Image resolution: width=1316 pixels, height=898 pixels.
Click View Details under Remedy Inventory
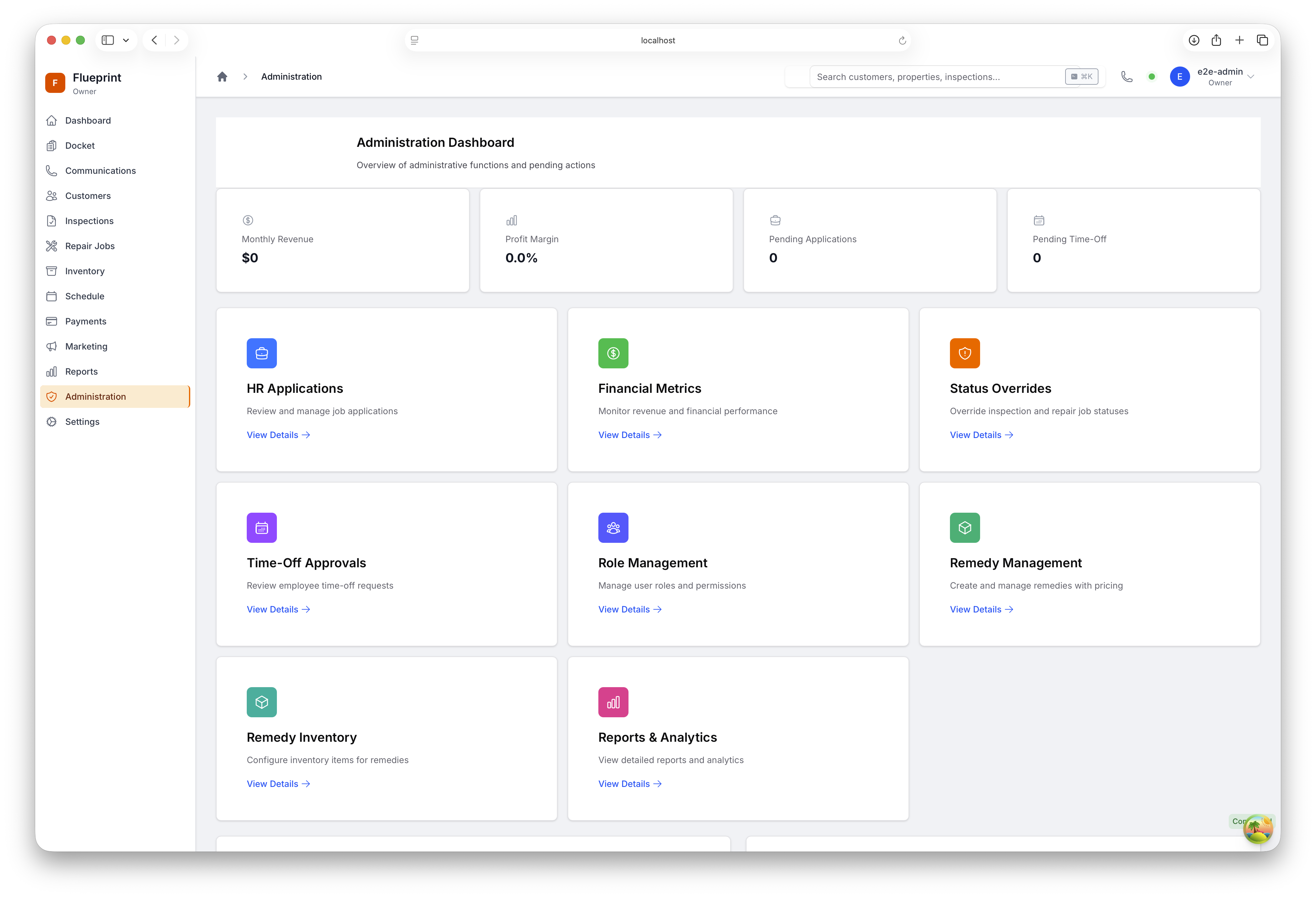[x=278, y=784]
